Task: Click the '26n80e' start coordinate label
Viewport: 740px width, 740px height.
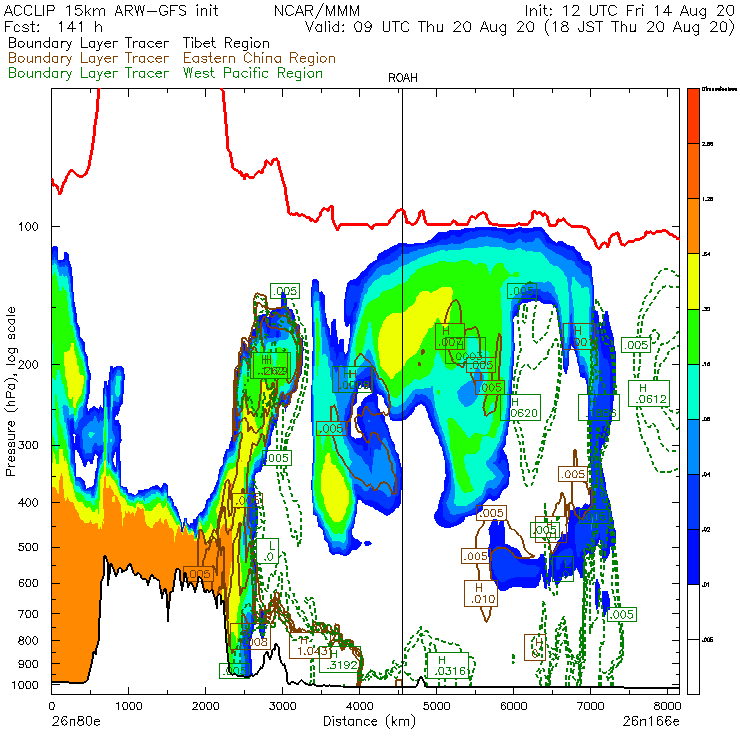Action: [x=76, y=722]
